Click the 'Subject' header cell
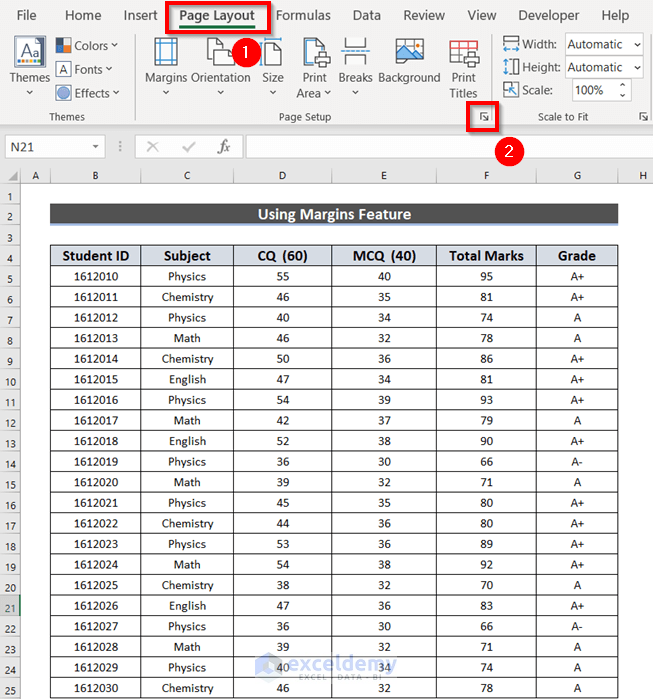 [187, 256]
